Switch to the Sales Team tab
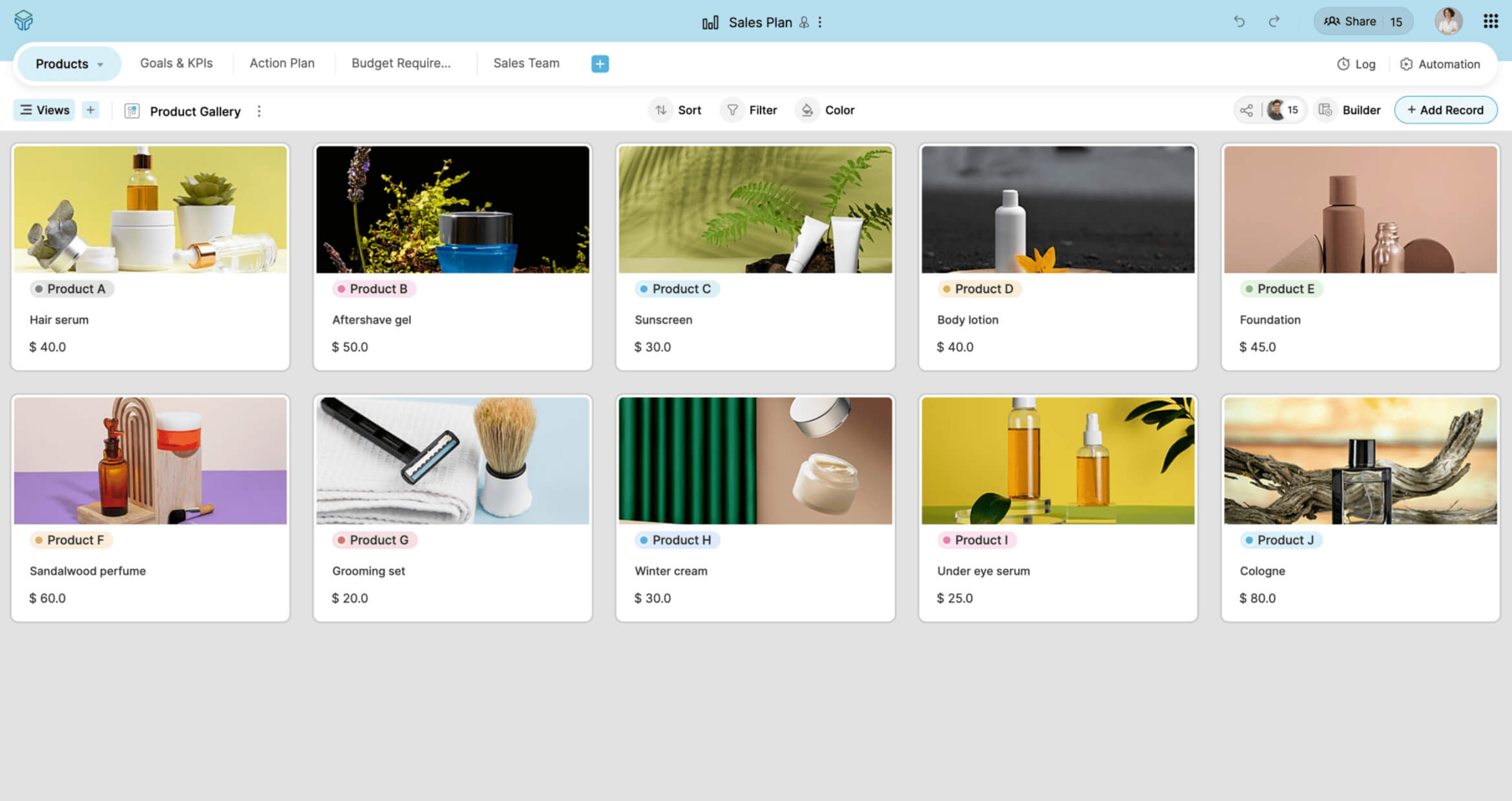This screenshot has width=1512, height=801. pyautogui.click(x=526, y=63)
